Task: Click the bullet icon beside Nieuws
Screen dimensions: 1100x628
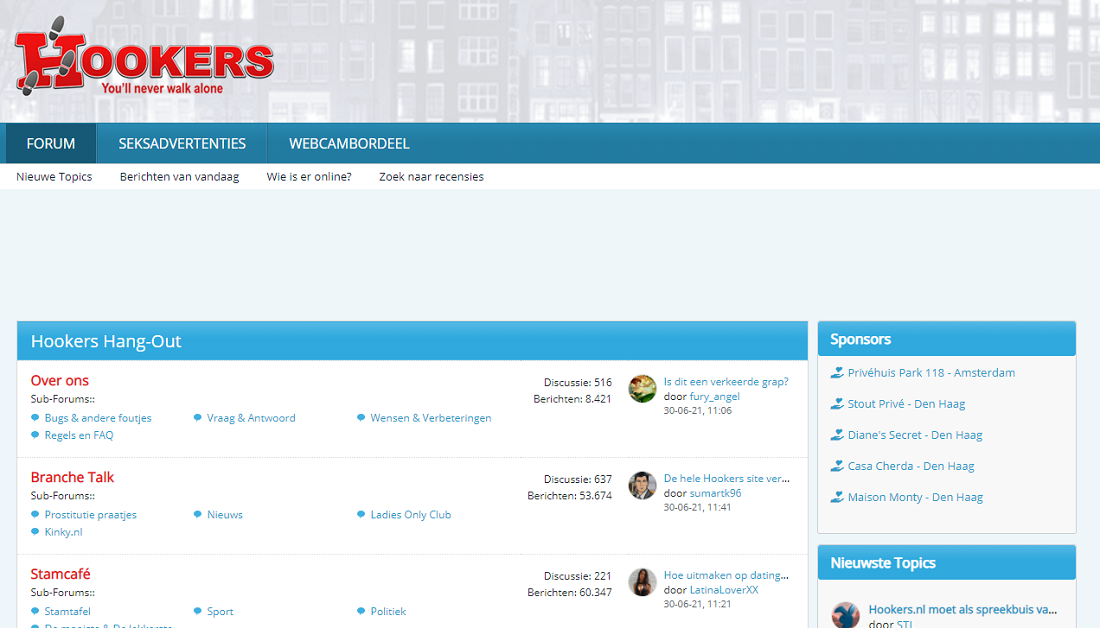Action: (x=198, y=514)
